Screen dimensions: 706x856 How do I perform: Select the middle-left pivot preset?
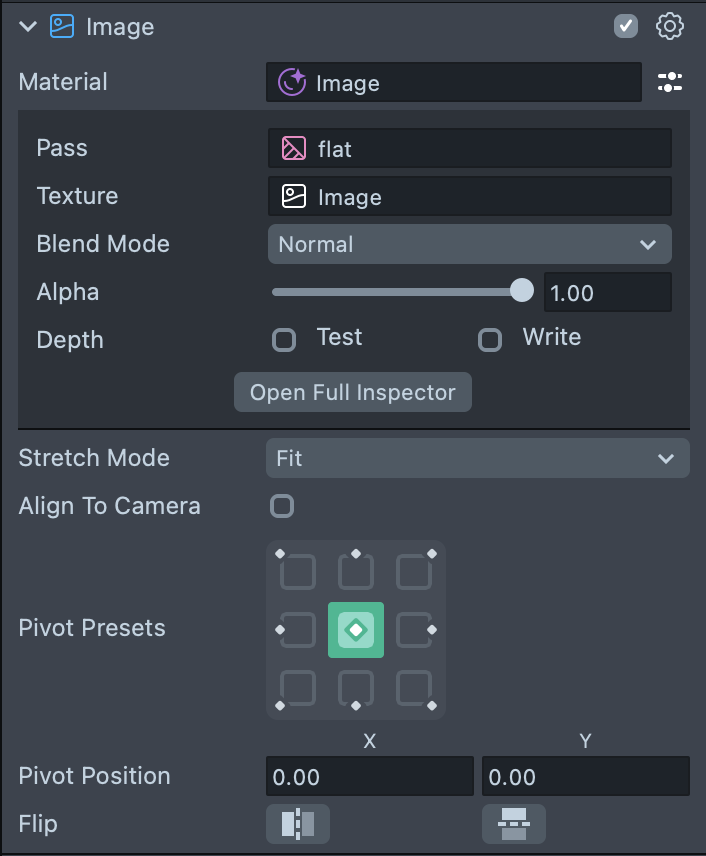click(x=298, y=630)
